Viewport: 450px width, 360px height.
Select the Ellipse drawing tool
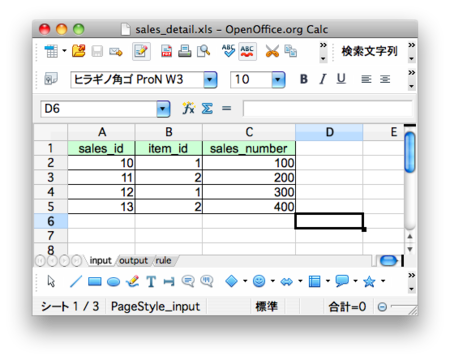click(x=113, y=282)
